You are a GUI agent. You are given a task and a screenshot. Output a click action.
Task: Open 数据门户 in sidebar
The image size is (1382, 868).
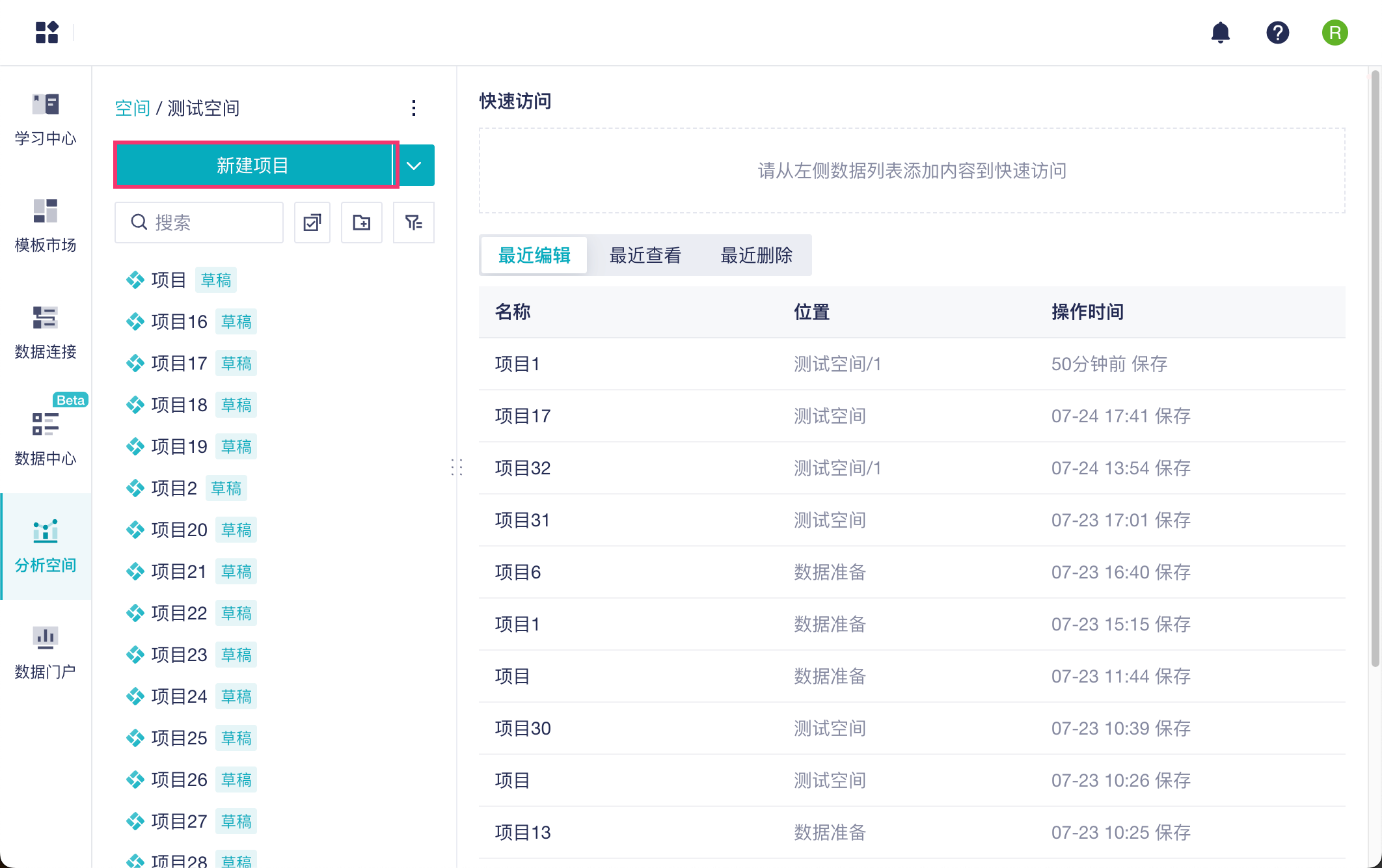(x=46, y=653)
